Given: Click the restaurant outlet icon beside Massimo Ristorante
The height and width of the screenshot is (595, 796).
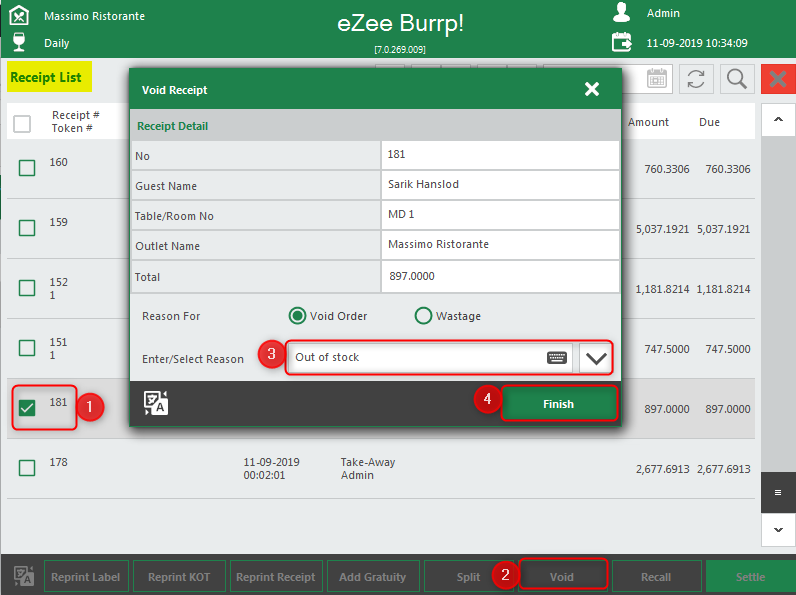Looking at the screenshot, I should point(19,15).
